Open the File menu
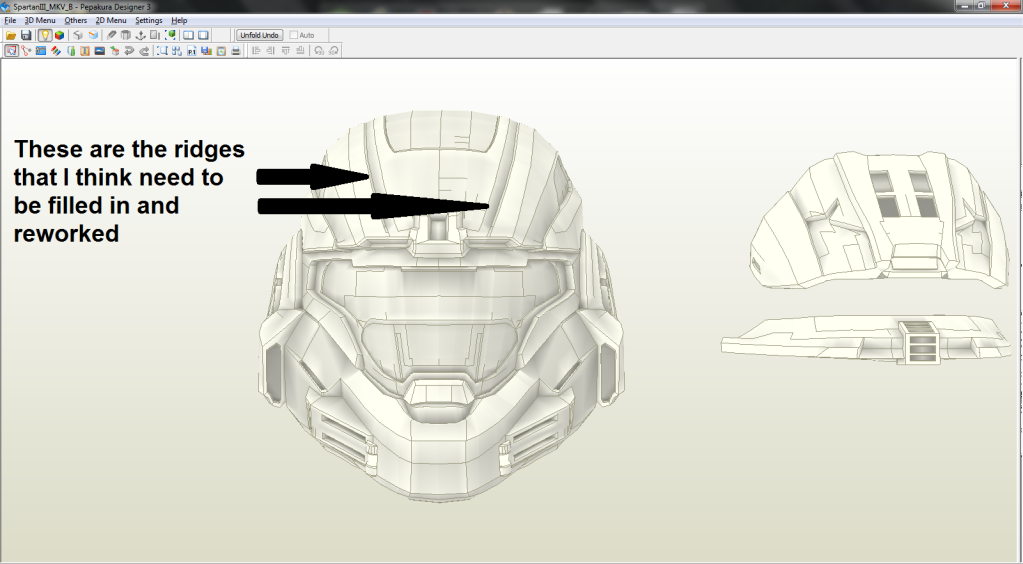 [x=10, y=20]
